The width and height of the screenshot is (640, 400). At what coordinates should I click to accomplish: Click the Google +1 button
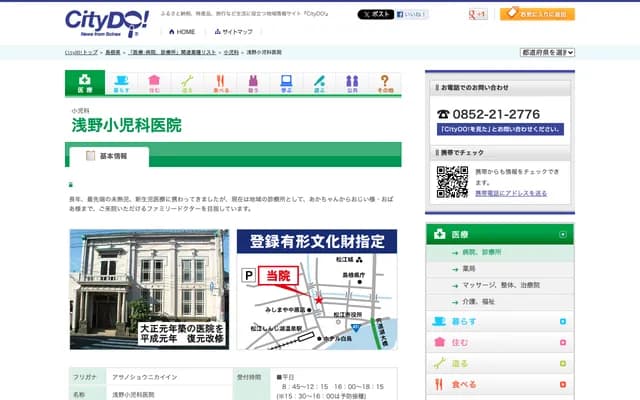478,14
